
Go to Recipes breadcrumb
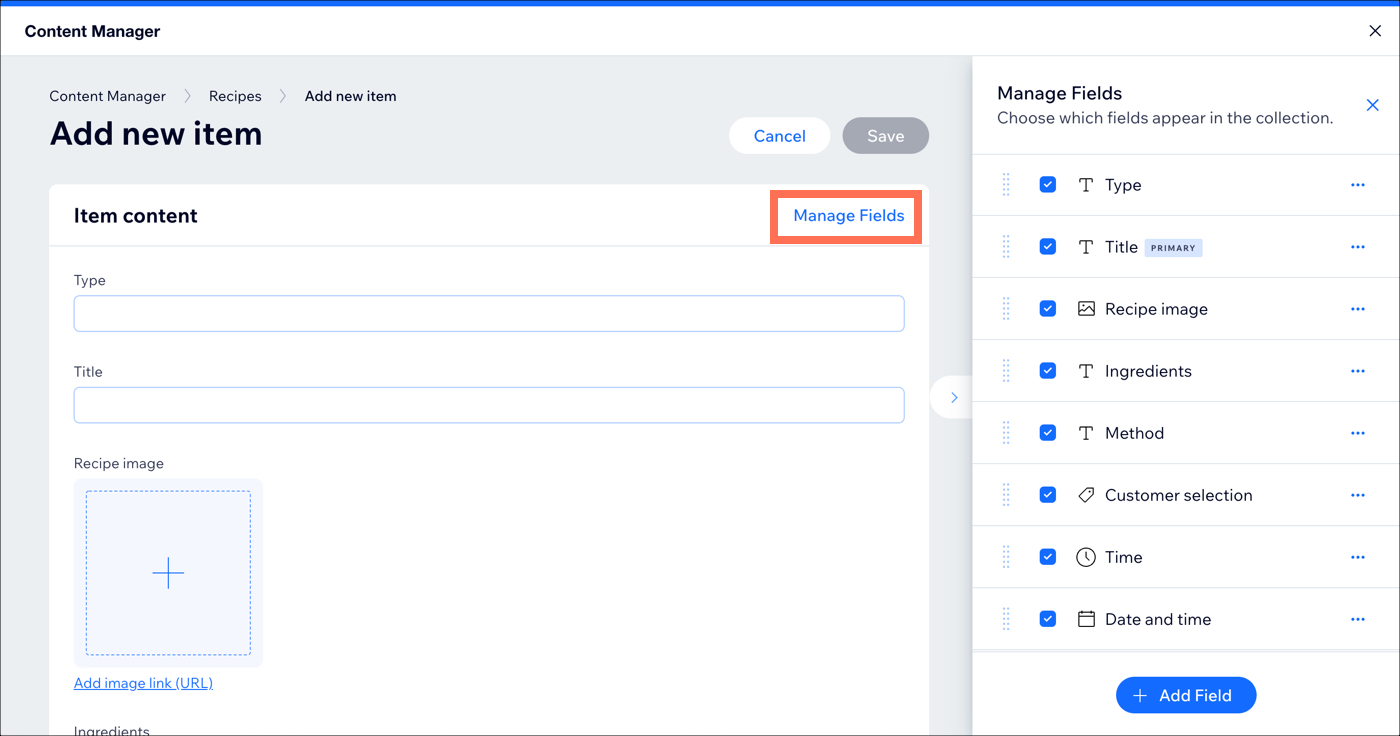(x=235, y=96)
